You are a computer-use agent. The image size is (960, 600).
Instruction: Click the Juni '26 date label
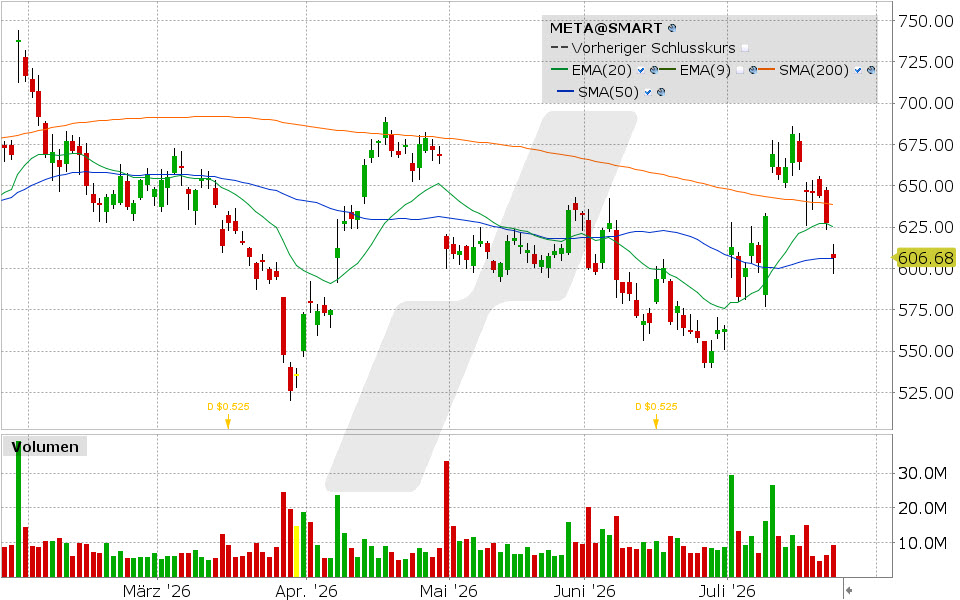584,591
